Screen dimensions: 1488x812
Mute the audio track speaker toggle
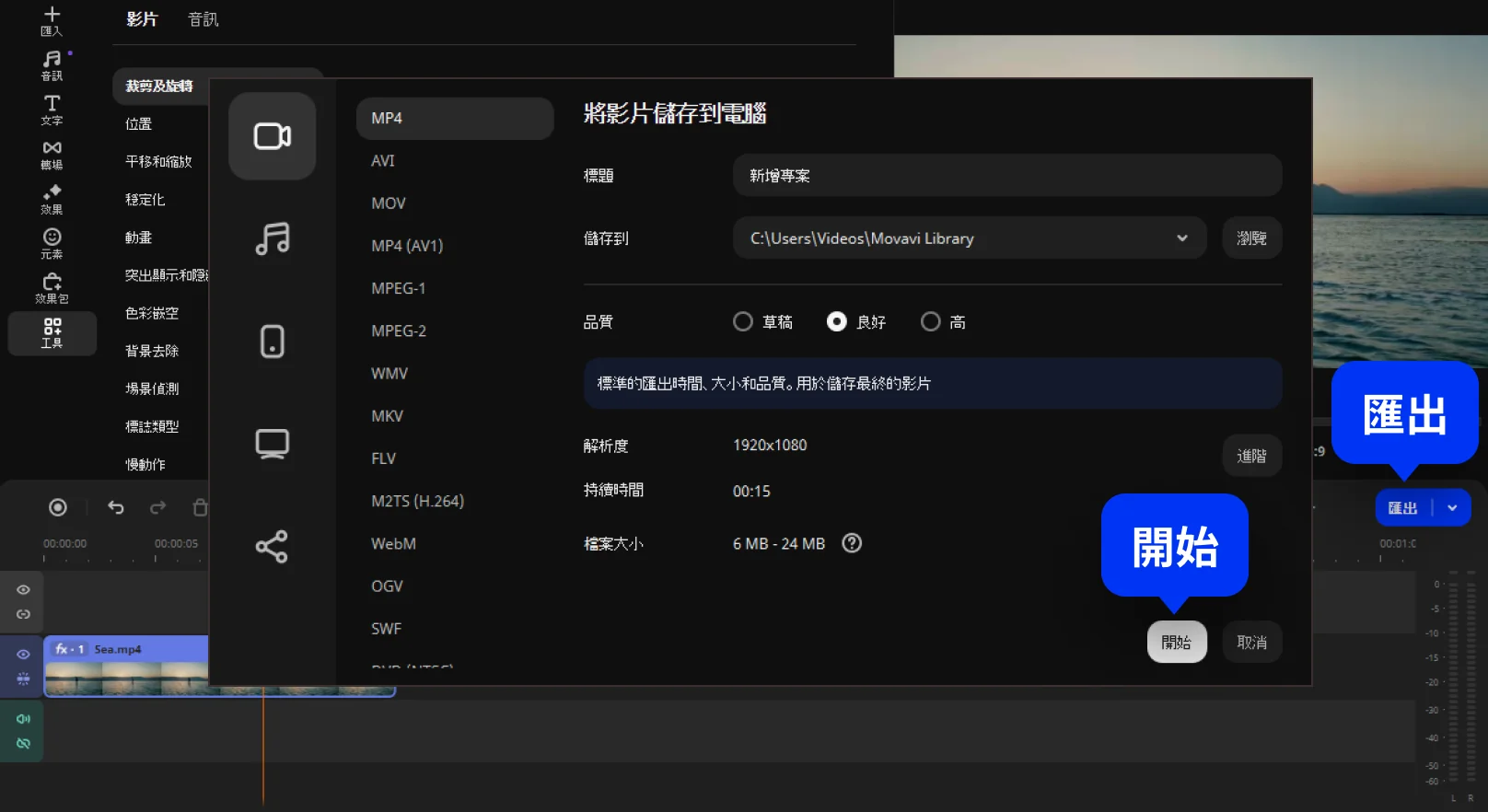point(23,719)
